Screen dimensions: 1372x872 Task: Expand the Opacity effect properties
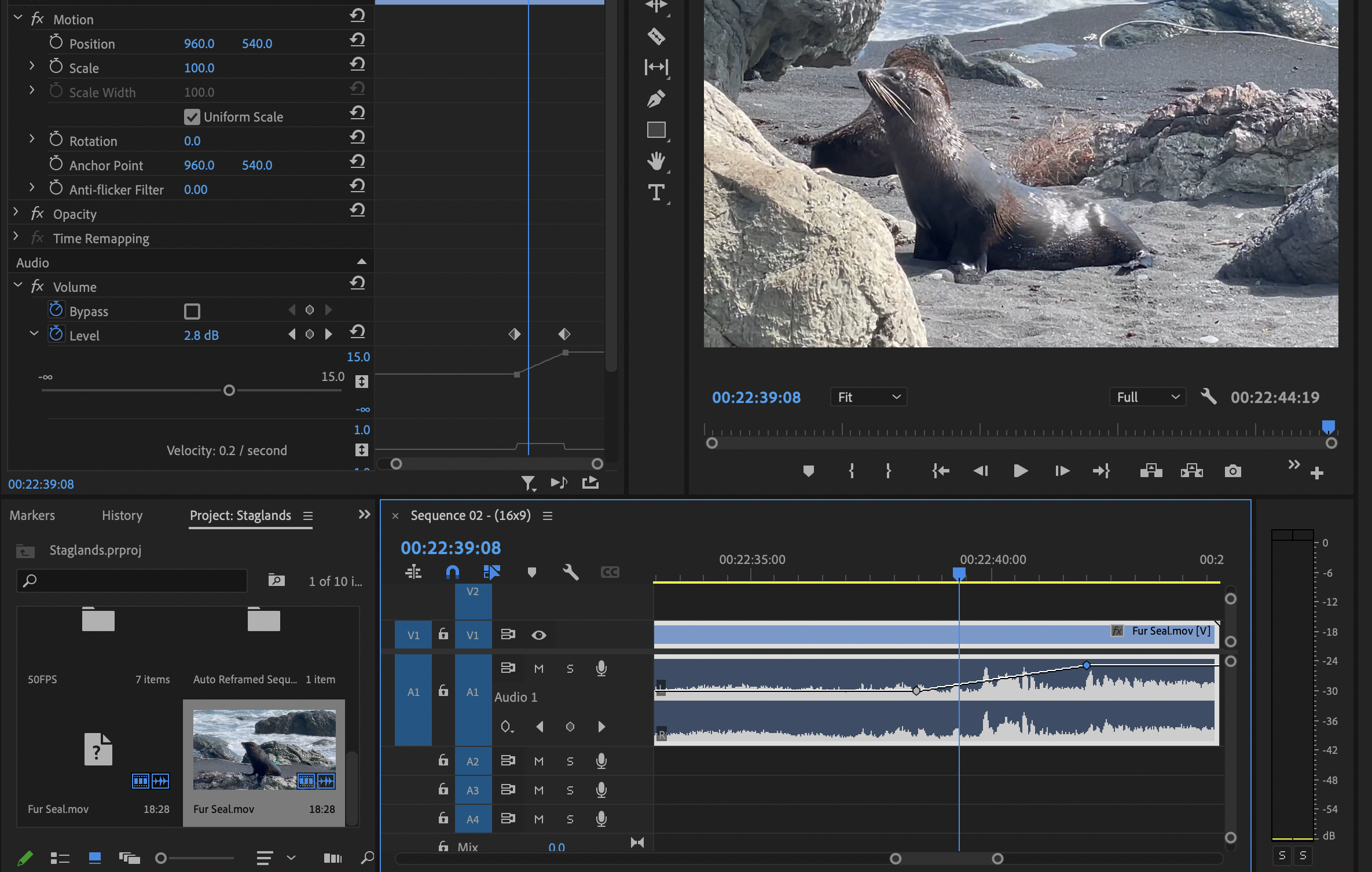[16, 214]
